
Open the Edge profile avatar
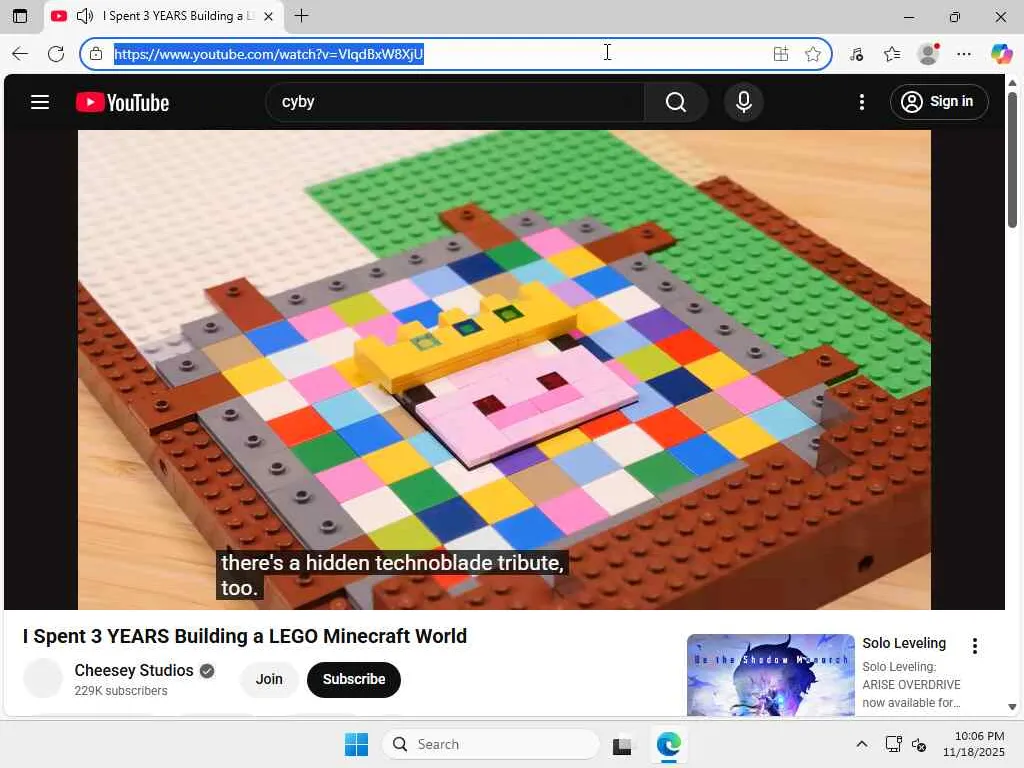click(x=928, y=54)
